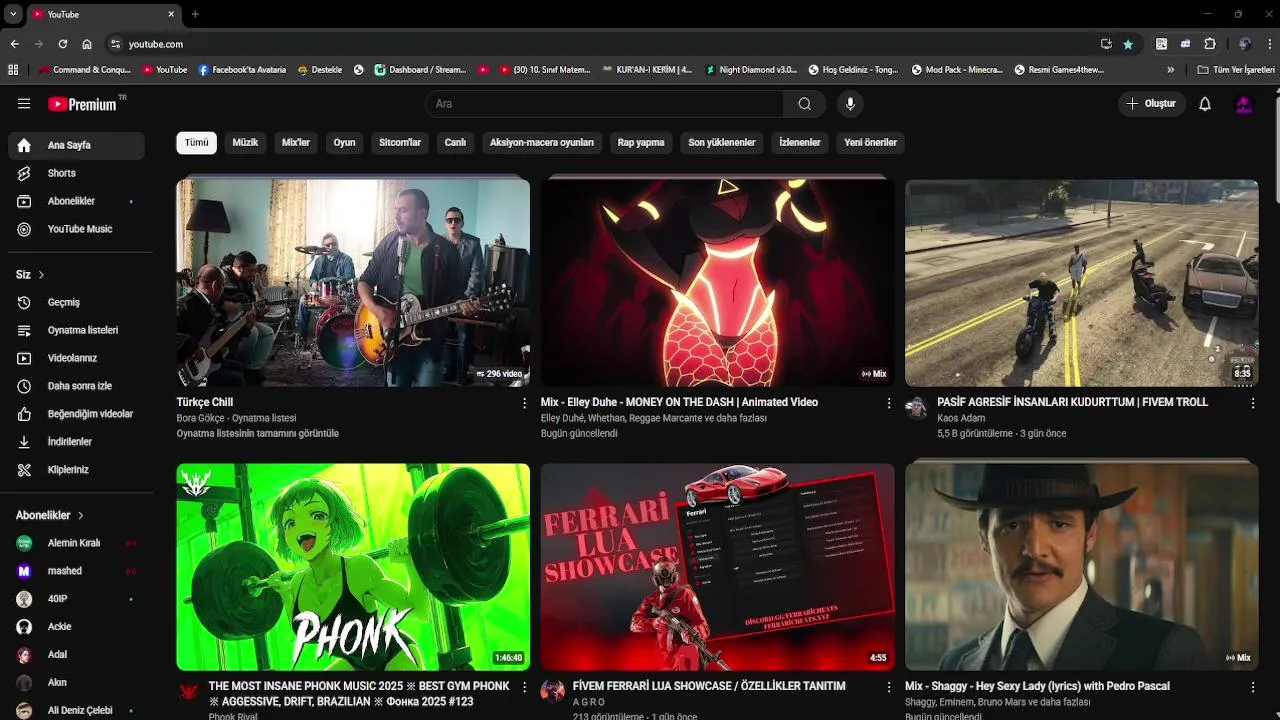Reload the page in browser toolbar

click(62, 44)
